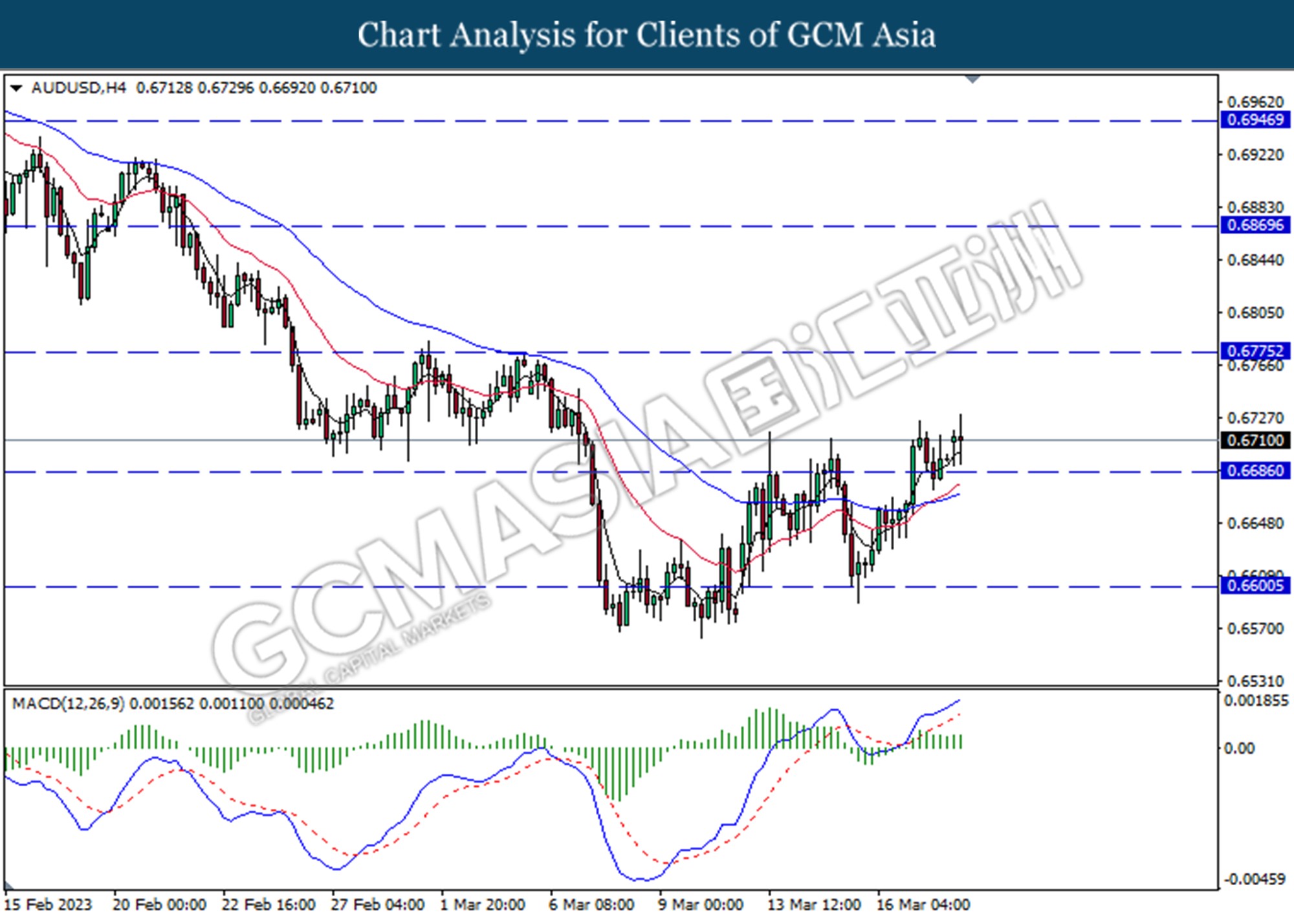Viewport: 1294px width, 924px height.
Task: Select the 0.68696 horizontal line price label
Action: pos(1255,225)
